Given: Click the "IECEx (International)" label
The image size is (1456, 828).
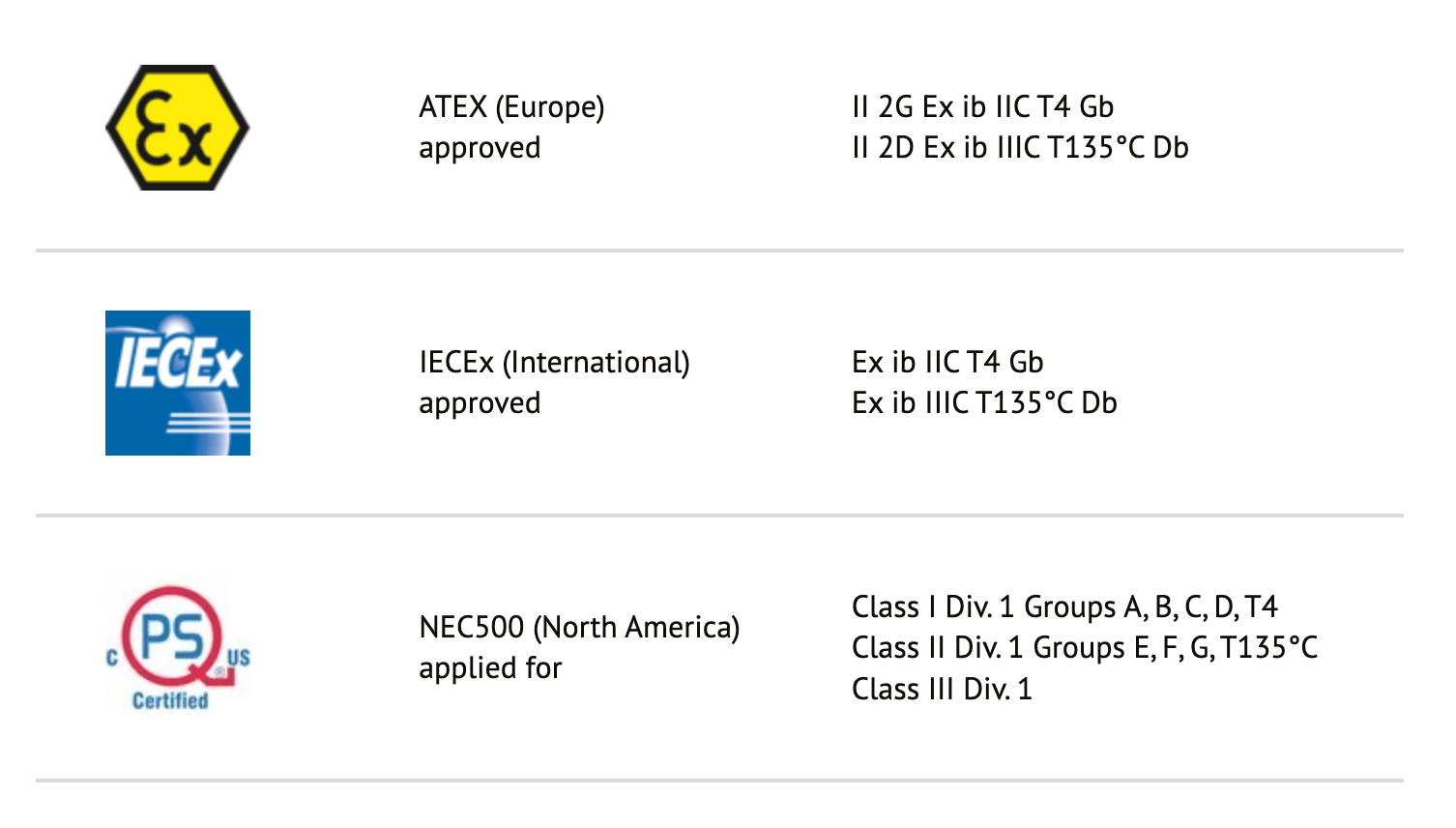Looking at the screenshot, I should pos(554,362).
